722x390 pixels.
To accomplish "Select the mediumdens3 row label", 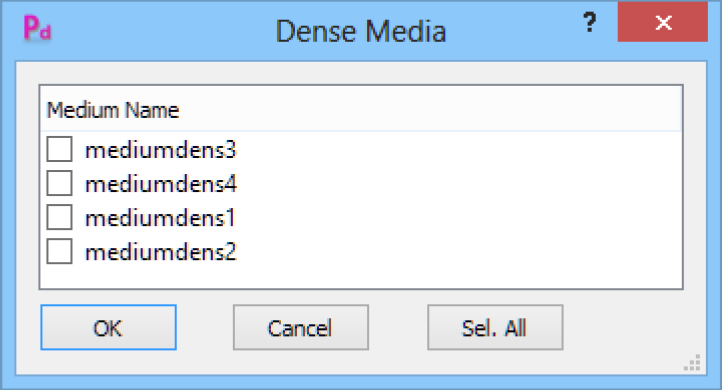I will coord(161,150).
